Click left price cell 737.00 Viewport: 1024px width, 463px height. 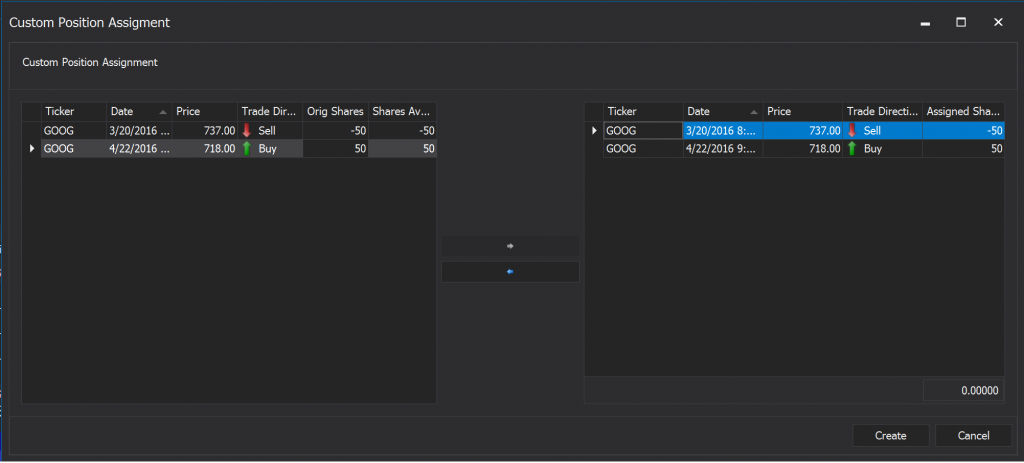204,131
